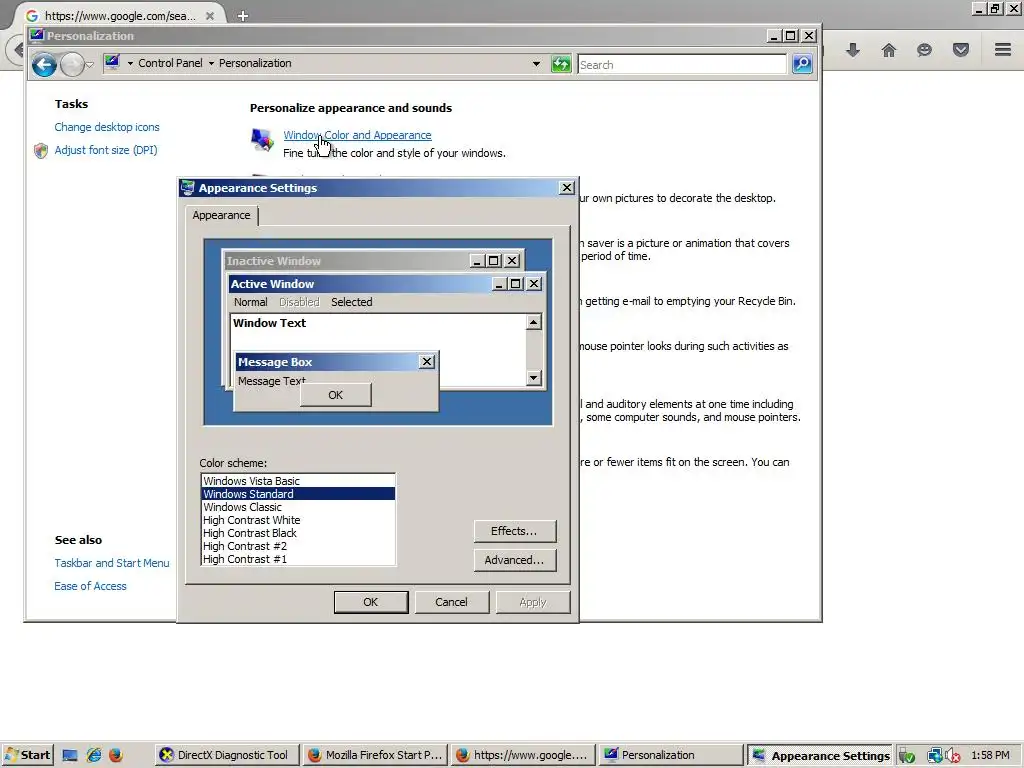
Task: Click the Firefox Home icon
Action: click(888, 50)
